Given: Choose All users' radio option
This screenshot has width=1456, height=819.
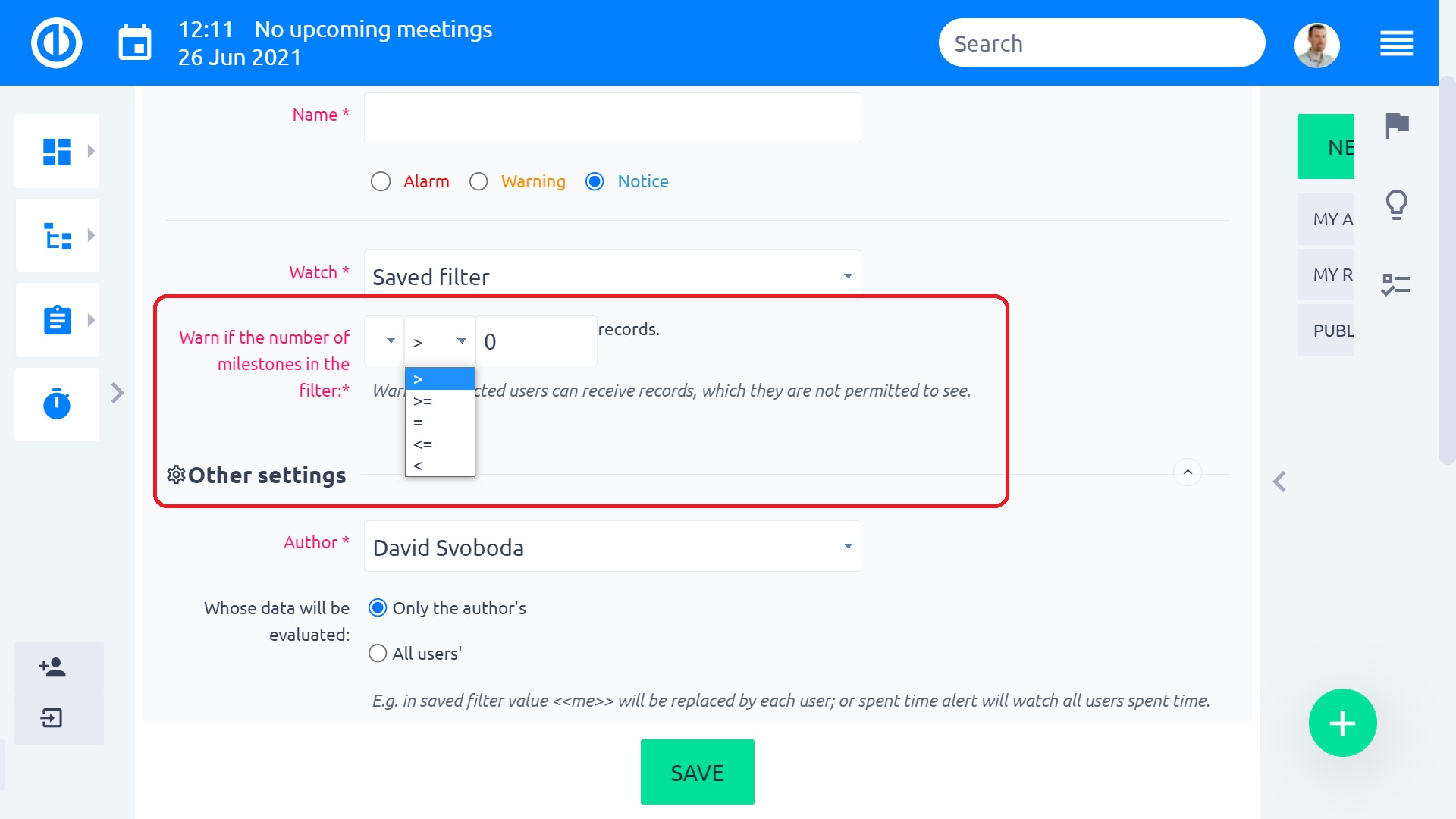Looking at the screenshot, I should [x=378, y=654].
